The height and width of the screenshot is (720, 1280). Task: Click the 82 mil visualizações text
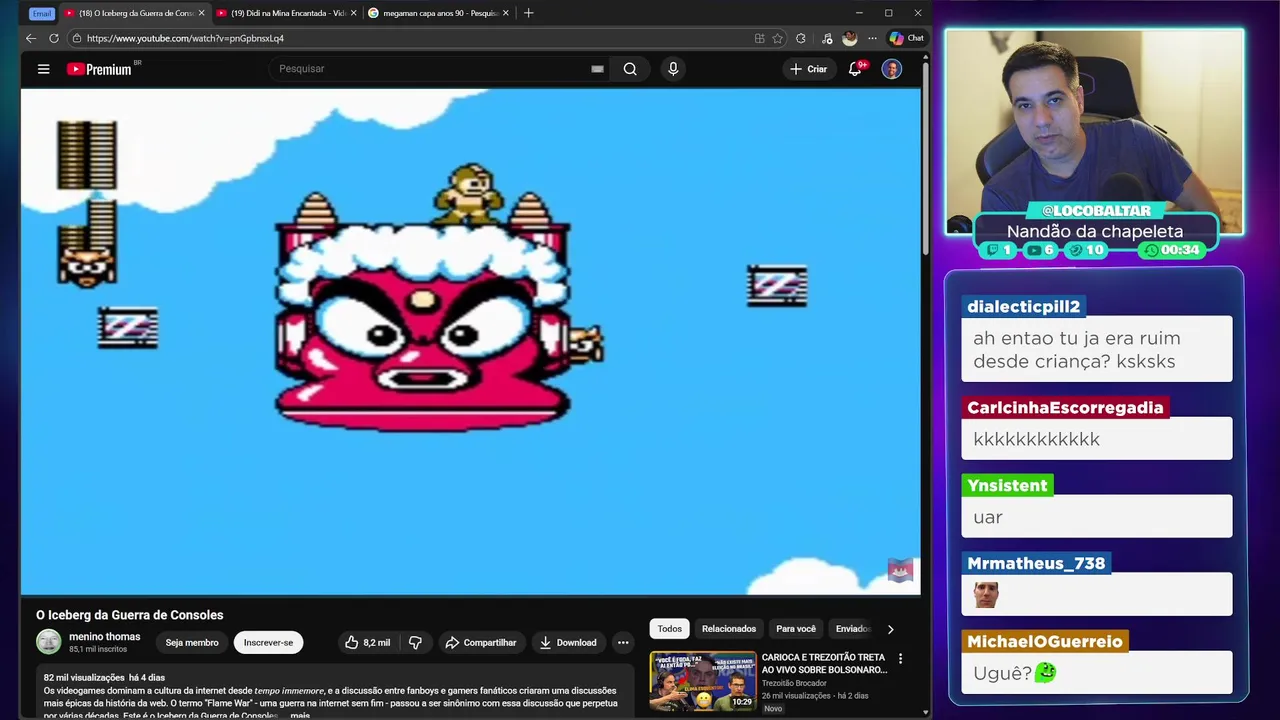(x=84, y=677)
